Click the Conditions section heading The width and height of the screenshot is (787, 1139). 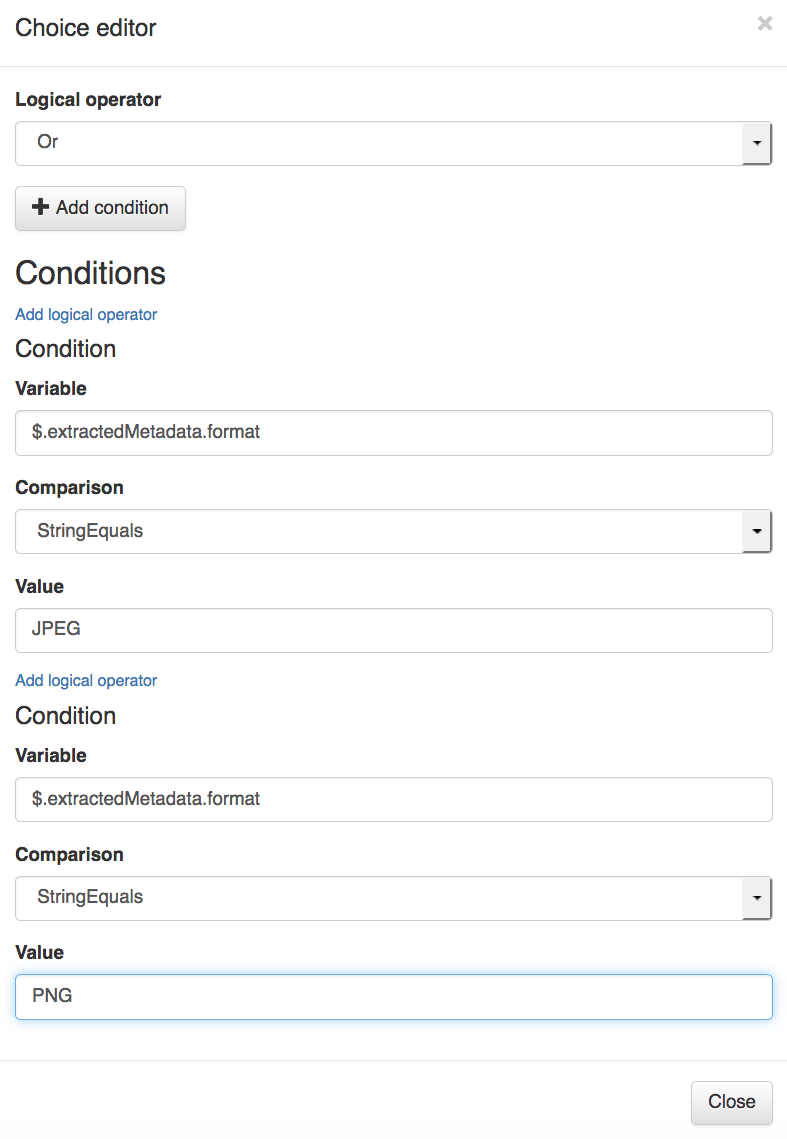click(x=91, y=273)
